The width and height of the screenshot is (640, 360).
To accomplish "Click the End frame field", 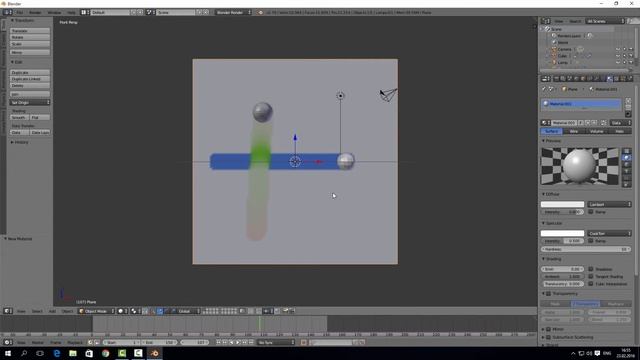I will (x=159, y=342).
